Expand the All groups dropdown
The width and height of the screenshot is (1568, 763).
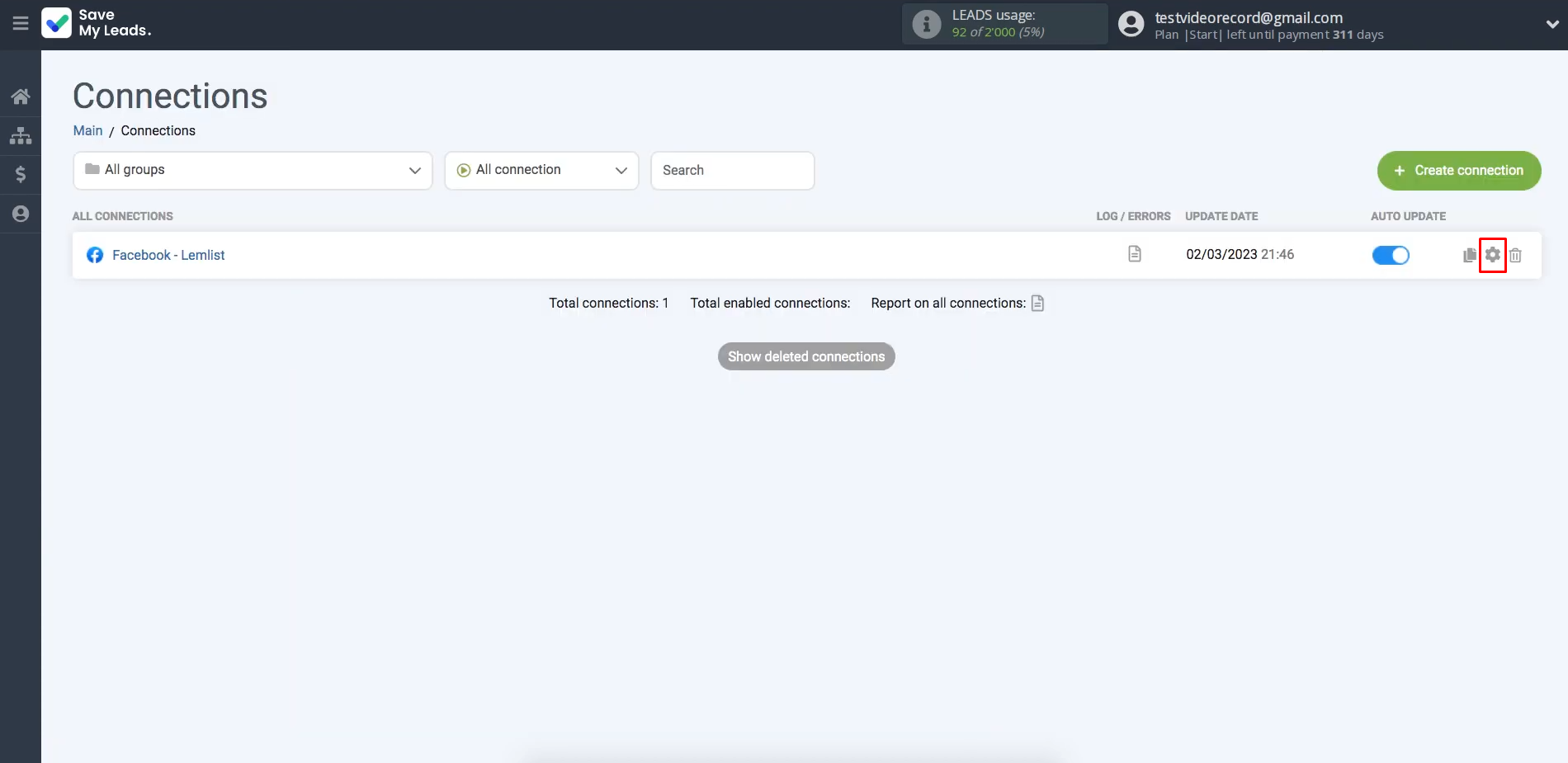tap(253, 170)
